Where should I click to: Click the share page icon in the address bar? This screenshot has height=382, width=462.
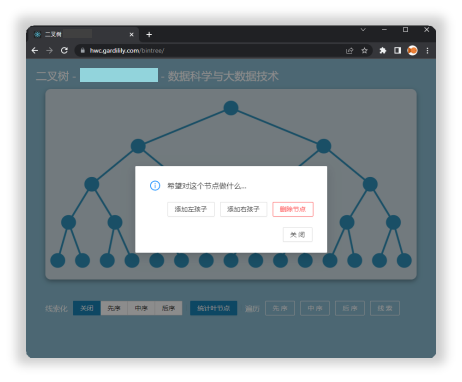point(349,51)
